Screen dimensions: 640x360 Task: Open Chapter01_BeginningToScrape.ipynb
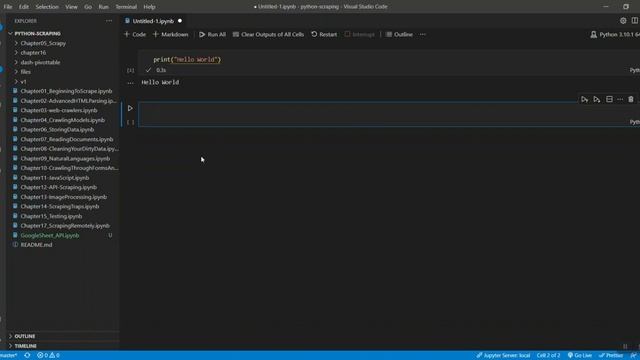point(66,91)
